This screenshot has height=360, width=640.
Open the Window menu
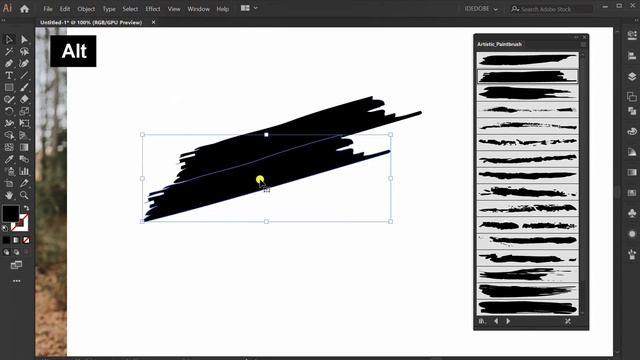point(198,9)
